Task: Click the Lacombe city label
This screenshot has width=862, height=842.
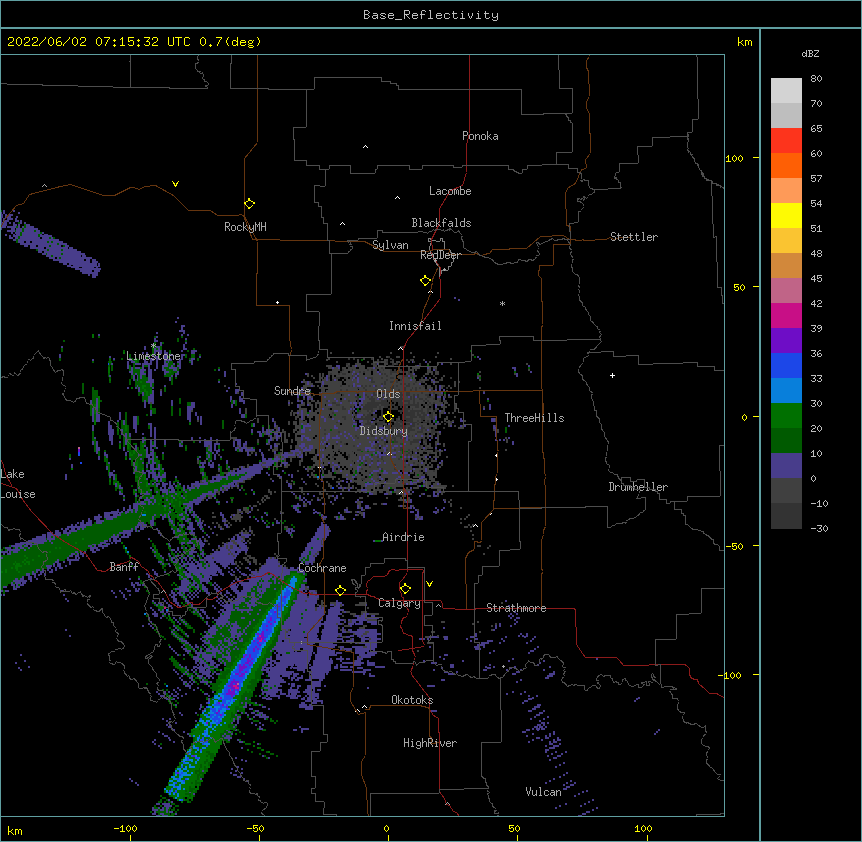Action: pos(450,191)
